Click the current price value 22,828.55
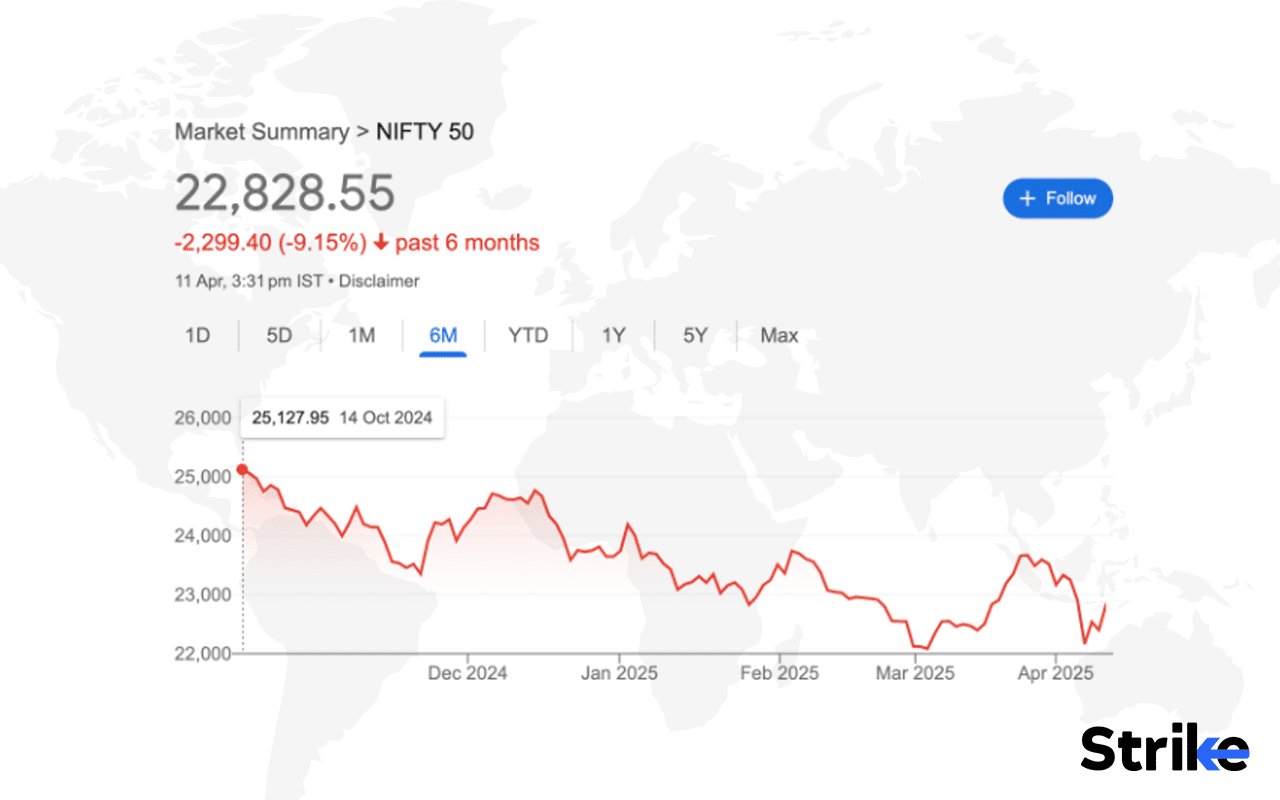The image size is (1280, 800). pyautogui.click(x=285, y=193)
